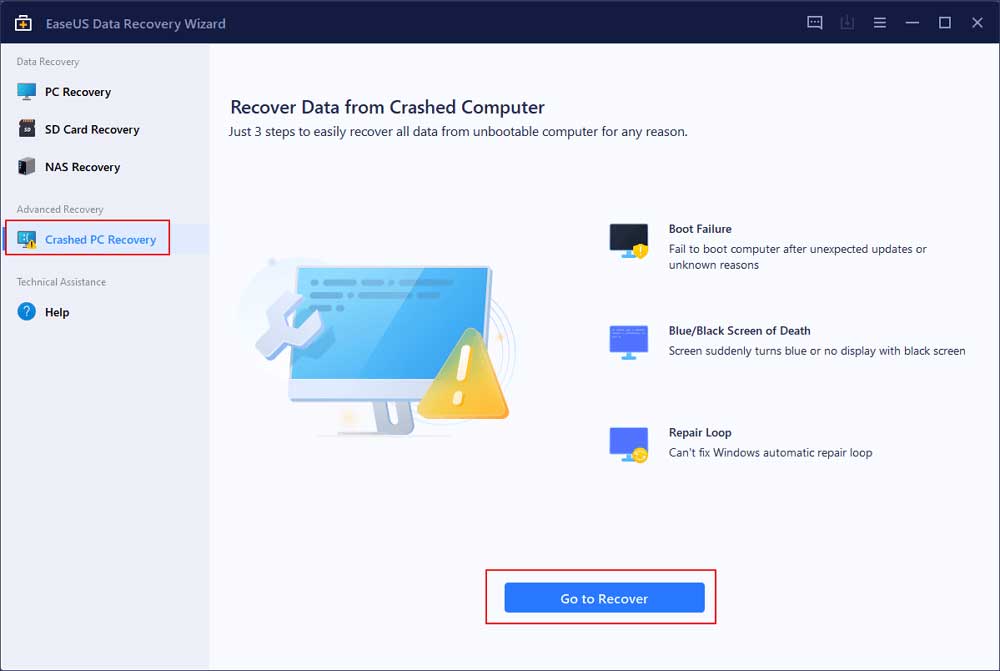Open Help in sidebar
Viewport: 1000px width, 671px height.
(105, 312)
